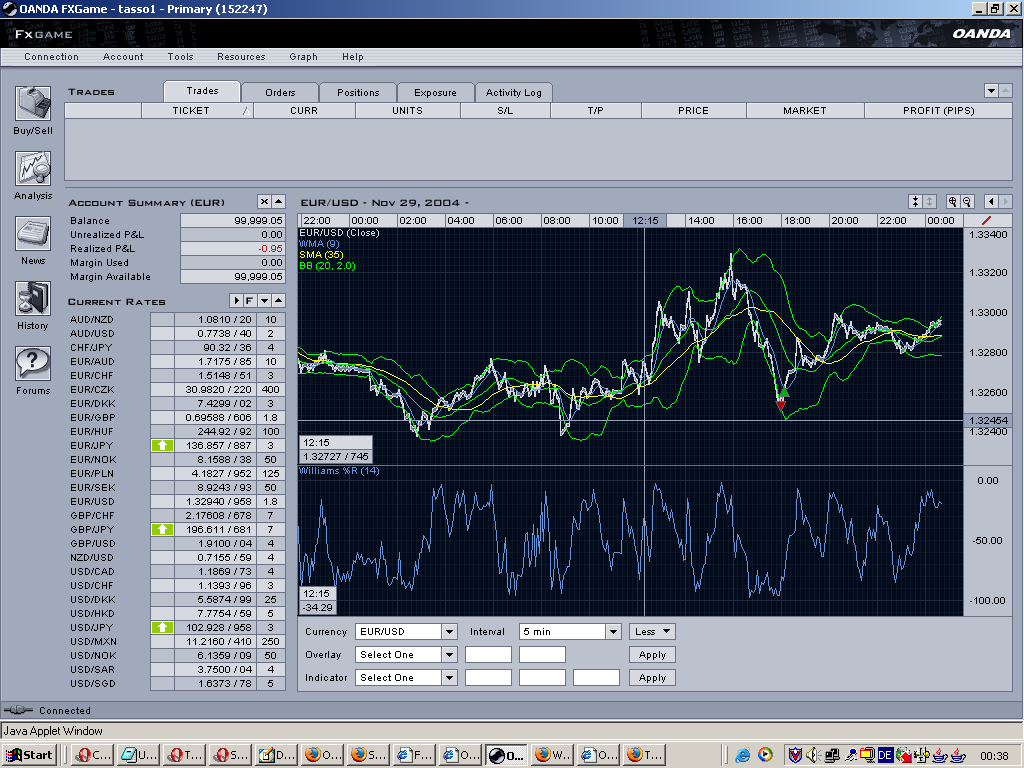Expand the Indicator Select One dropdown
Screen dimensions: 1024x768
click(x=449, y=678)
